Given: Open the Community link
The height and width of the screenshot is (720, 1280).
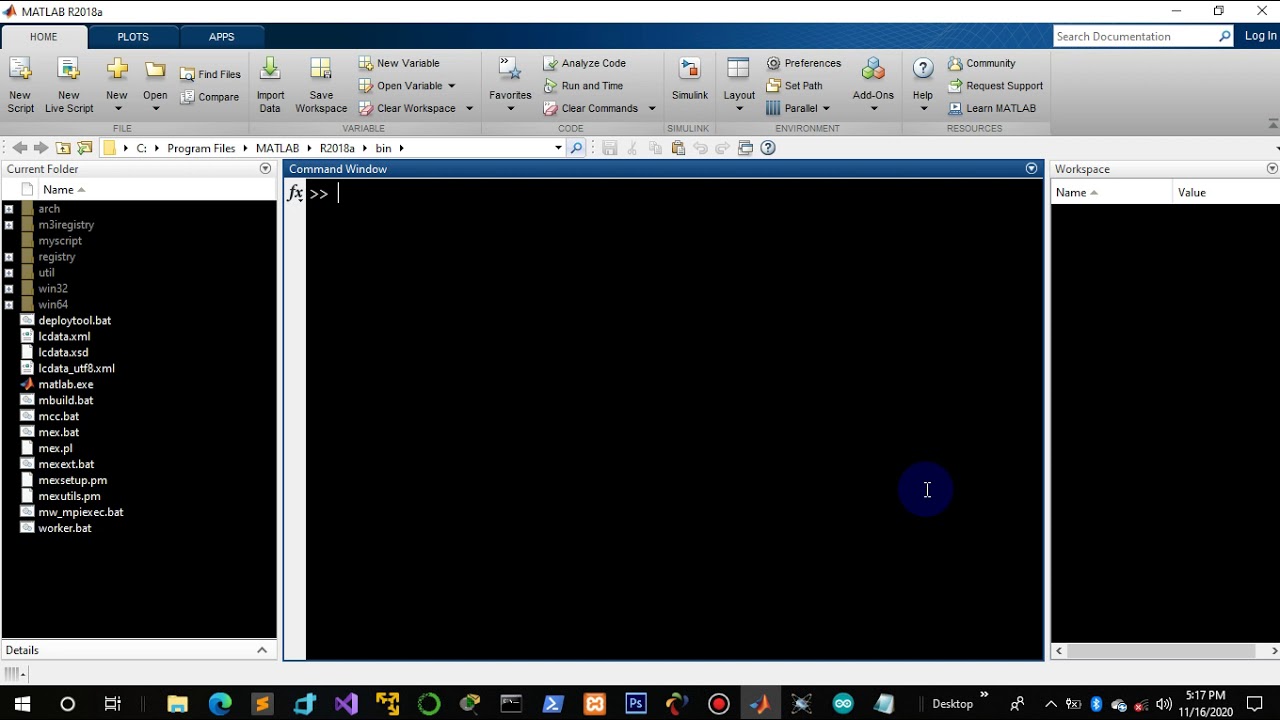Looking at the screenshot, I should click(982, 63).
